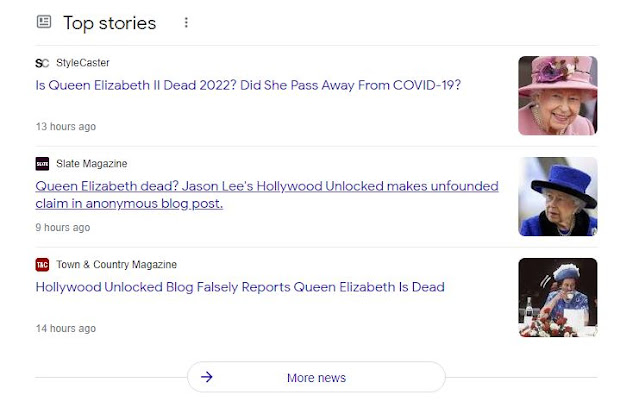This screenshot has width=639, height=414.
Task: Click the arrow icon in More news
Action: (x=207, y=377)
